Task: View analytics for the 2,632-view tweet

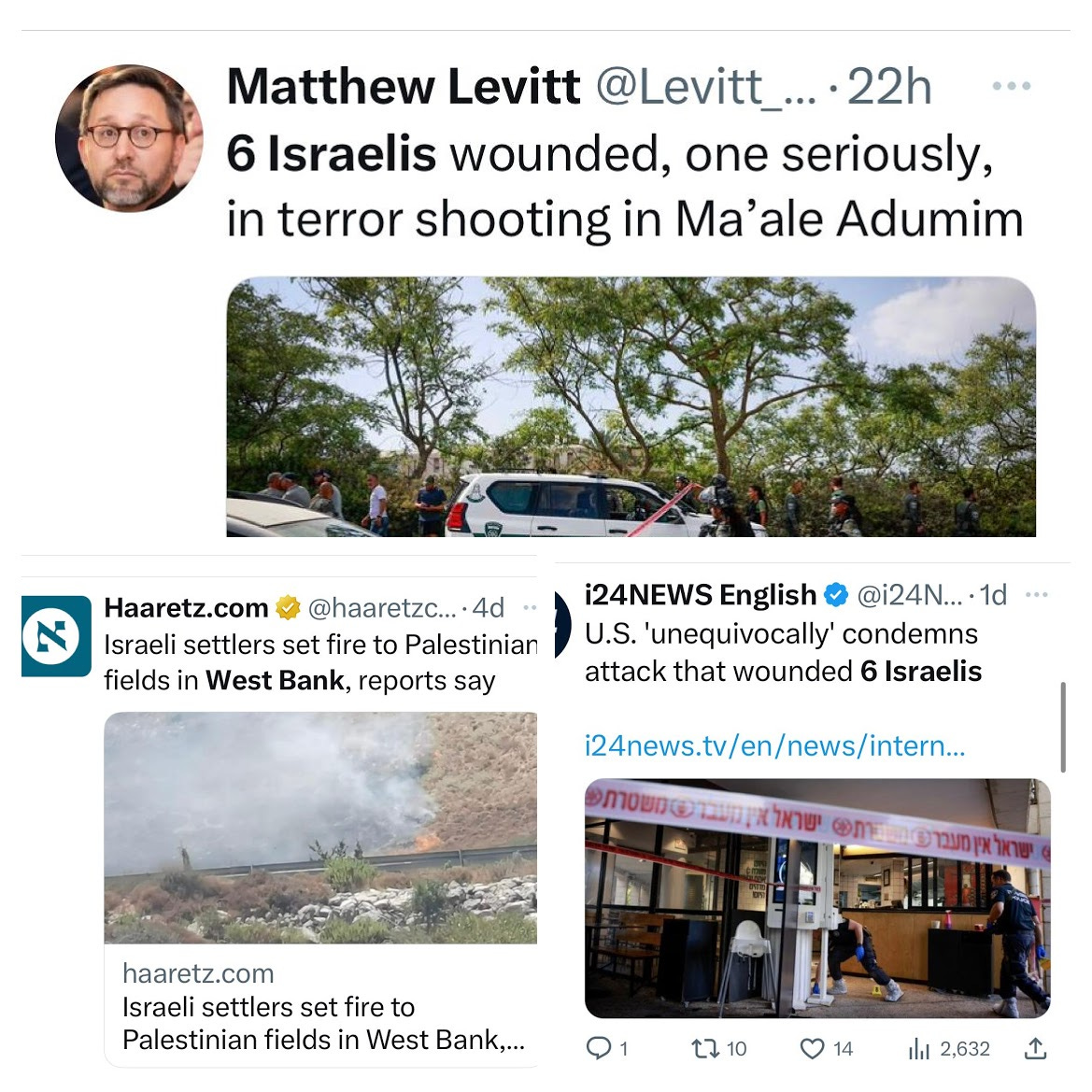Action: (948, 1048)
